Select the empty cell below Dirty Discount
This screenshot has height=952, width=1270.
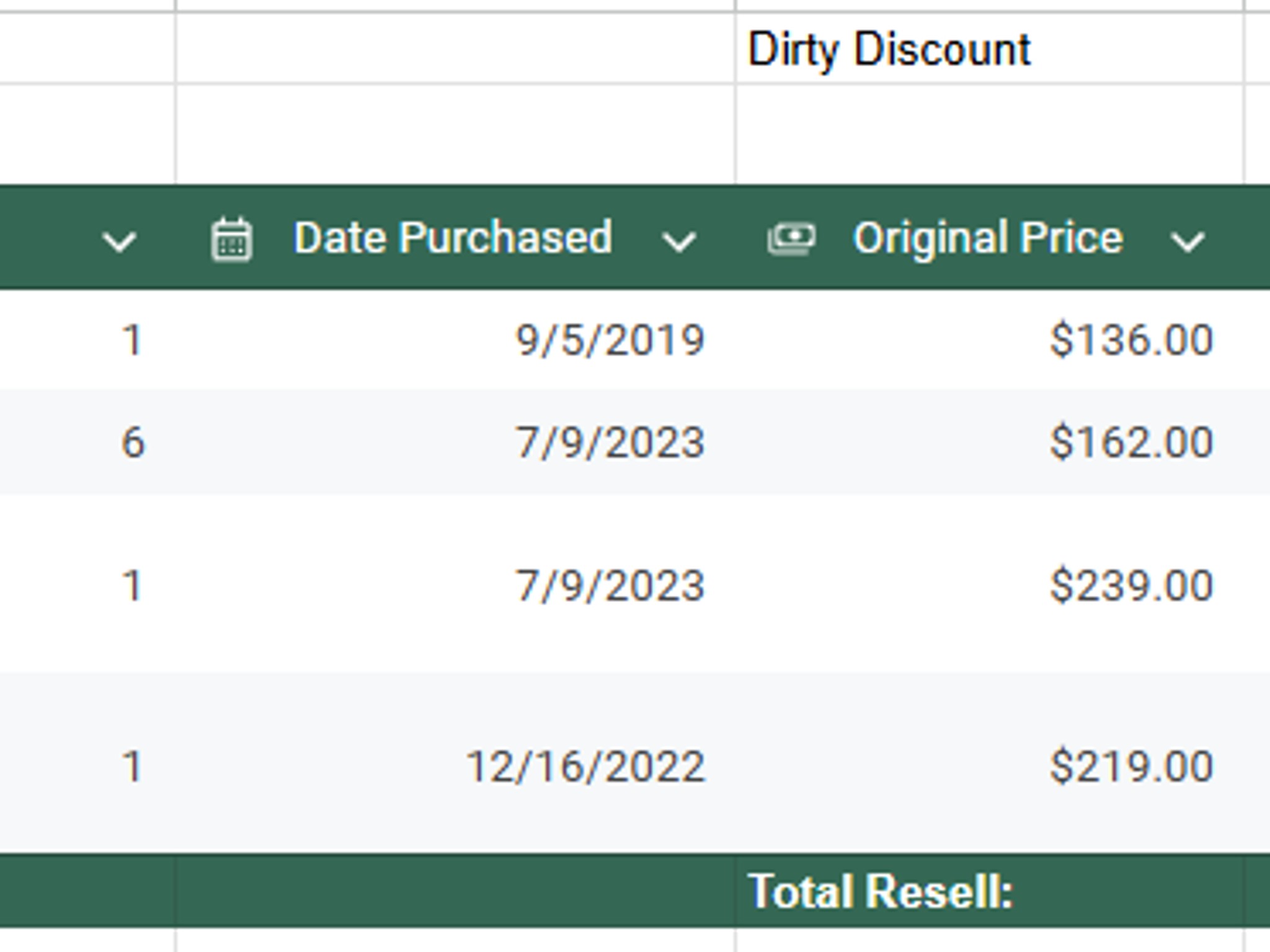(990, 133)
